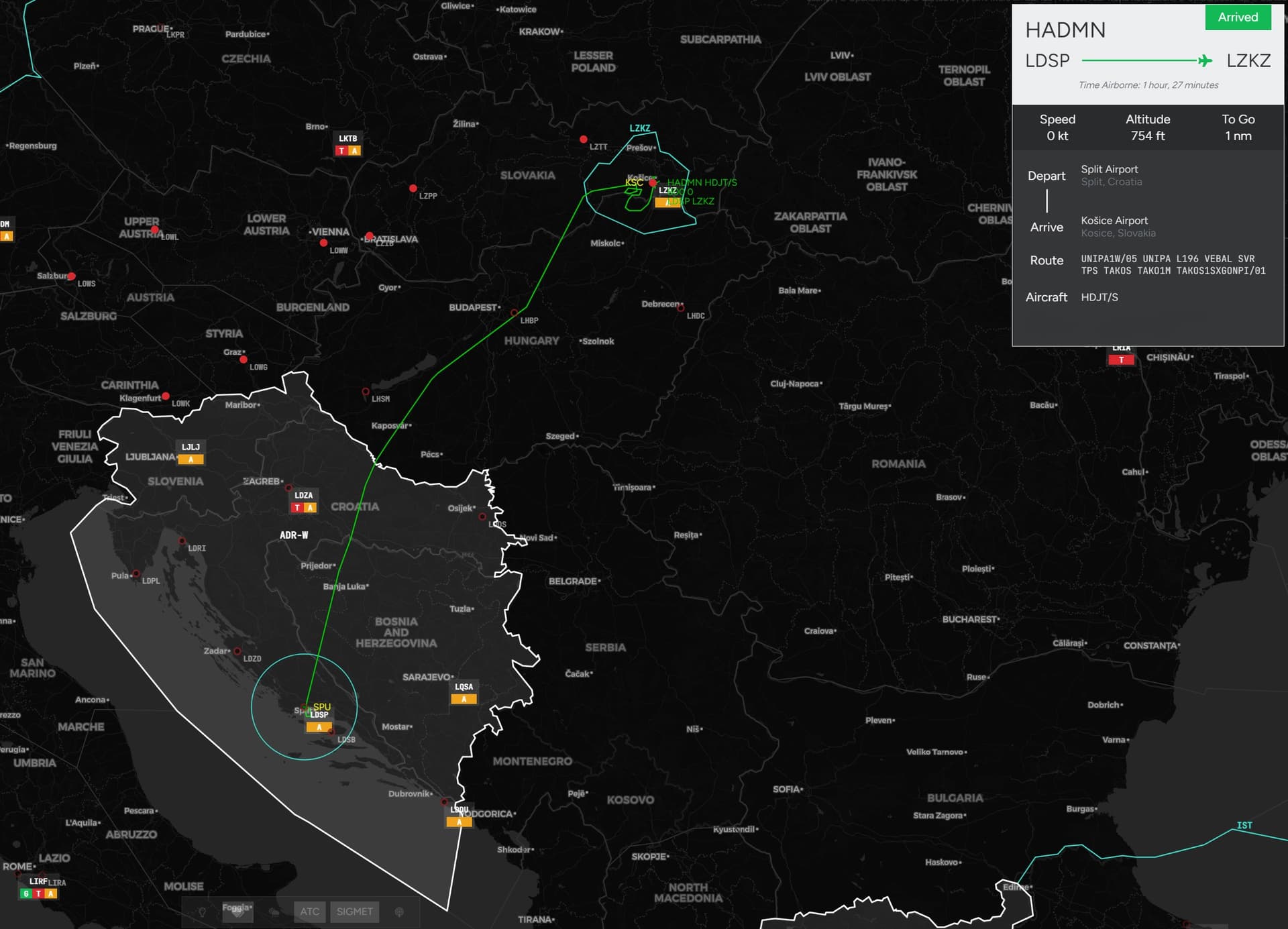Click the LQSA approach badge
Screen dimensions: 1288x929
tap(464, 699)
